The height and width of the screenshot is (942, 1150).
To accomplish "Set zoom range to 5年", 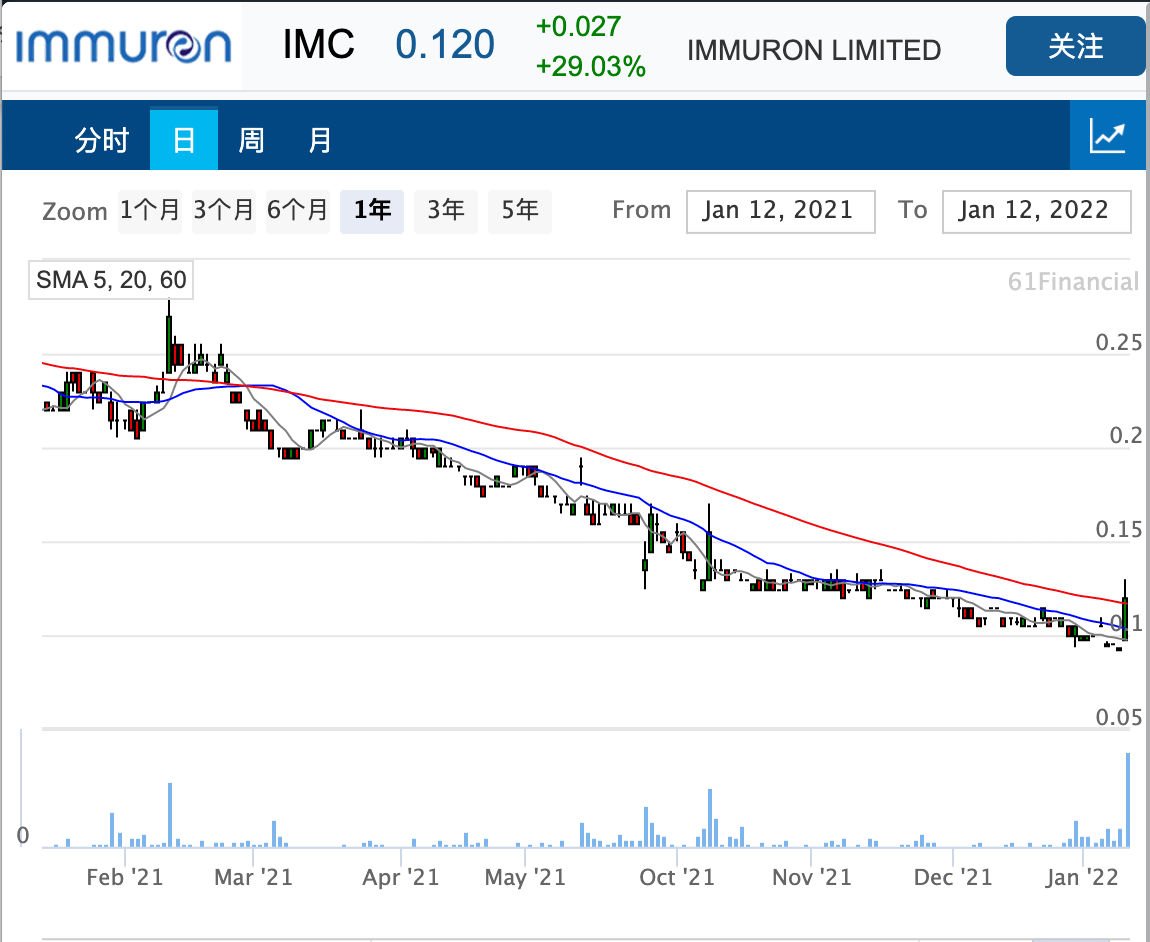I will pyautogui.click(x=519, y=211).
